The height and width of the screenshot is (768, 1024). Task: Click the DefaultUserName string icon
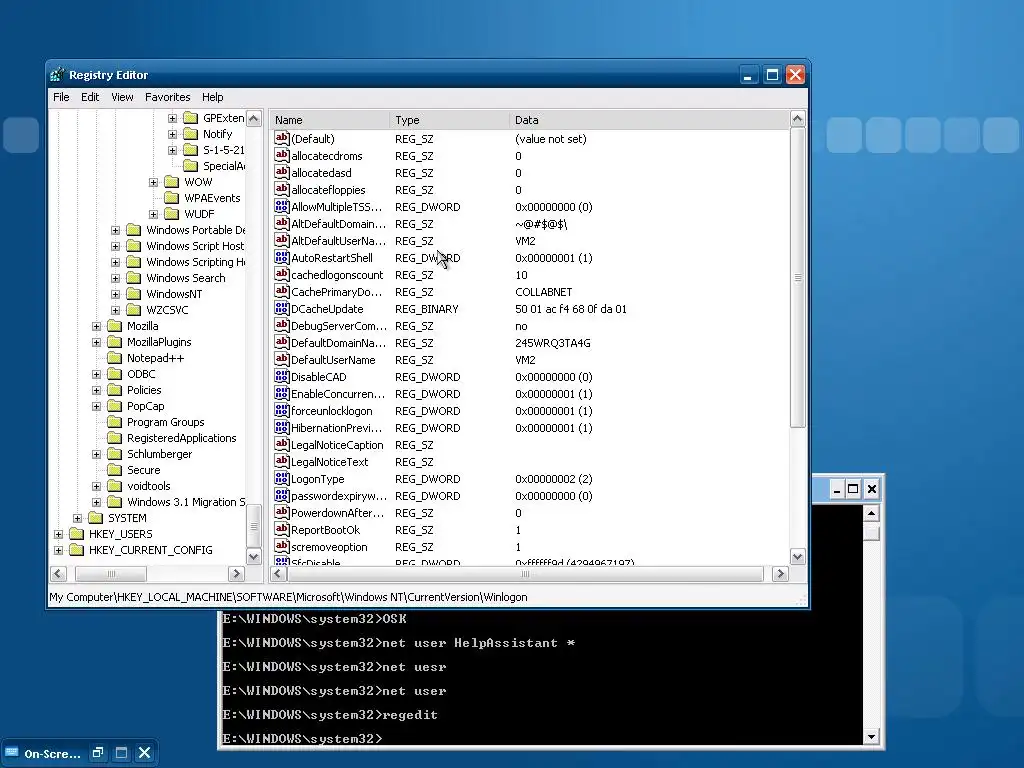(x=281, y=359)
